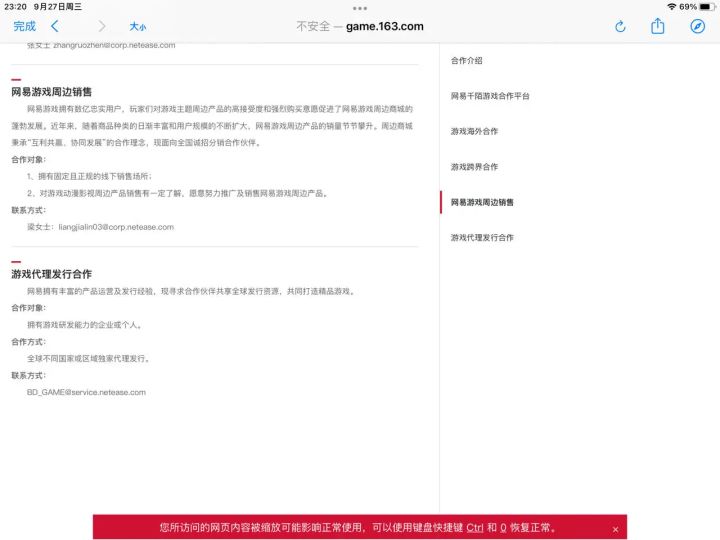
Task: Click 拥有游戏研发能力的企业或个人 text
Action: tap(84, 325)
